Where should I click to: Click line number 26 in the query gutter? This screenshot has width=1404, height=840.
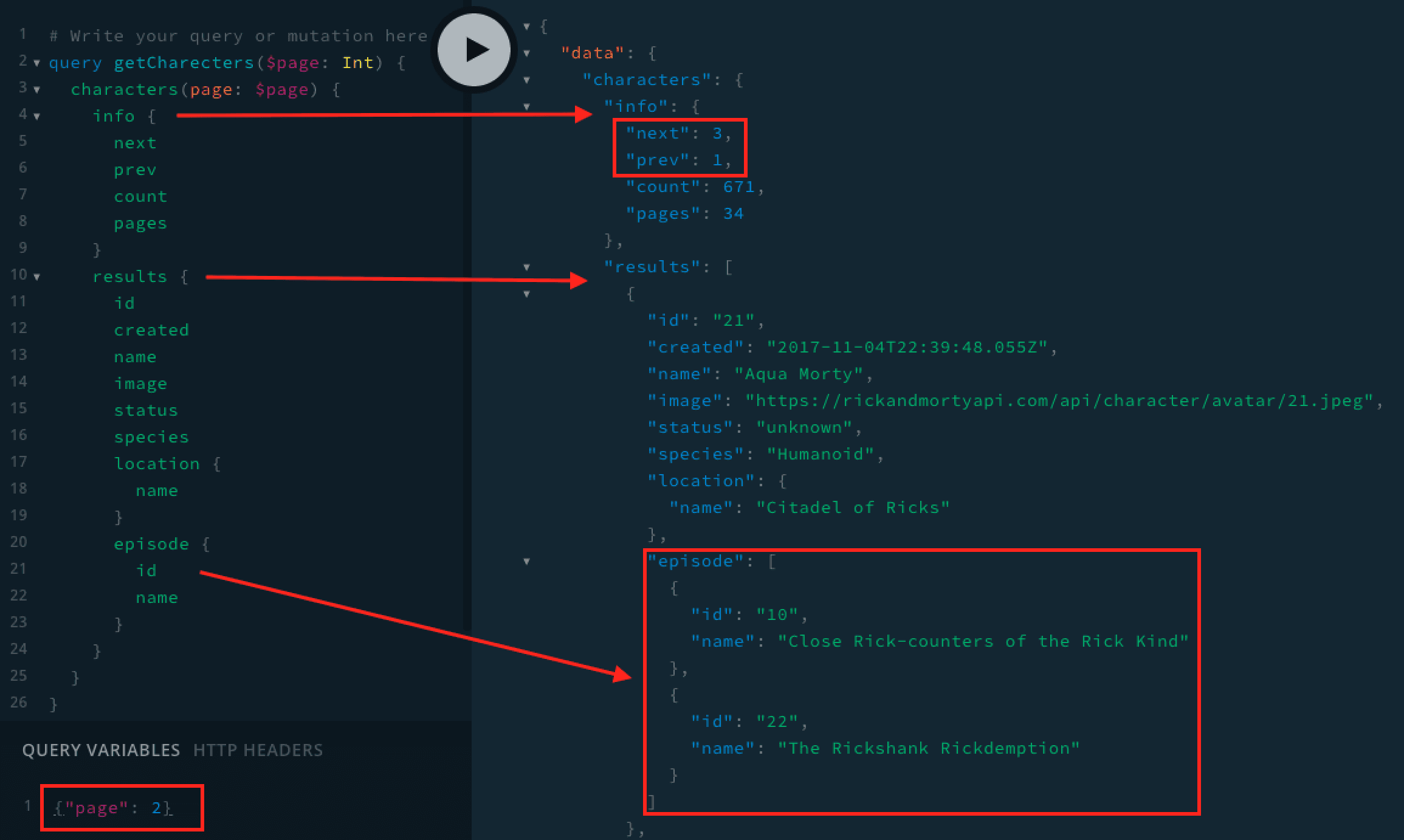coord(18,702)
